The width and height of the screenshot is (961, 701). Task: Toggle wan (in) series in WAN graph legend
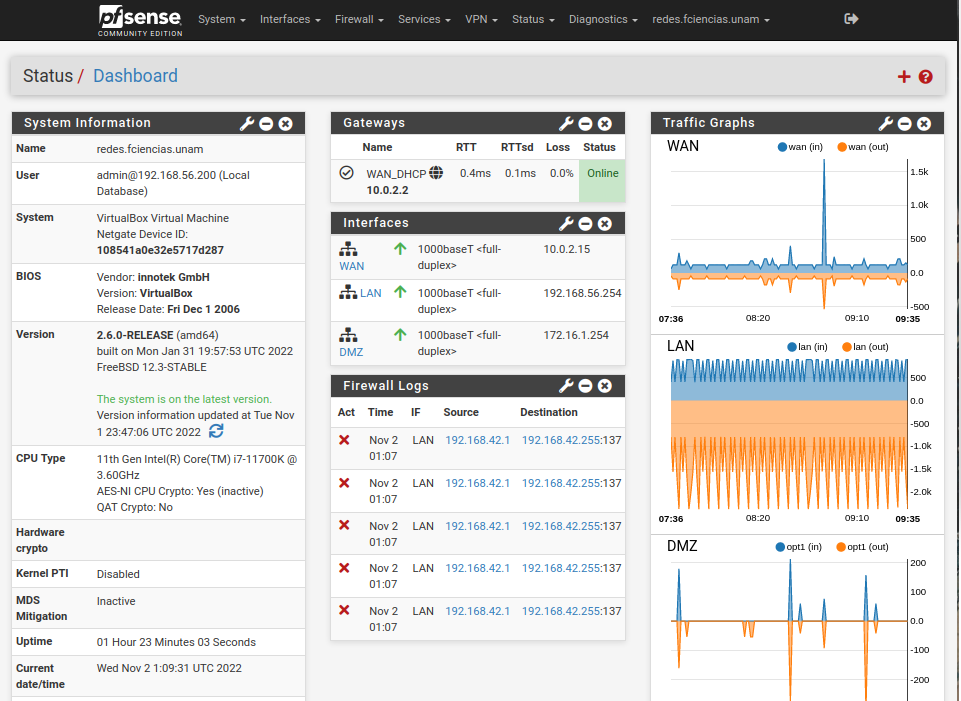[x=805, y=147]
